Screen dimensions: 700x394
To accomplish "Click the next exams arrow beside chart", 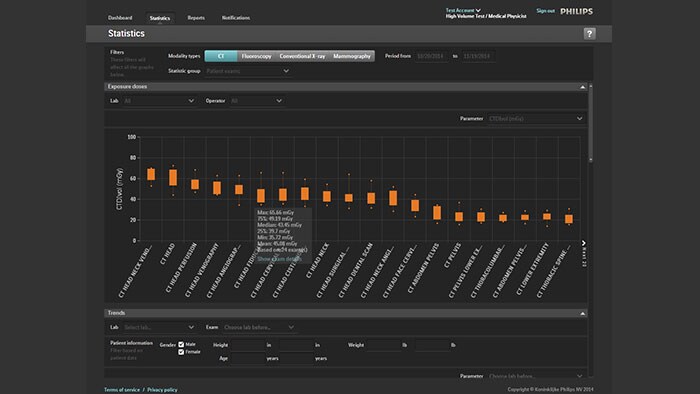I will (583, 243).
